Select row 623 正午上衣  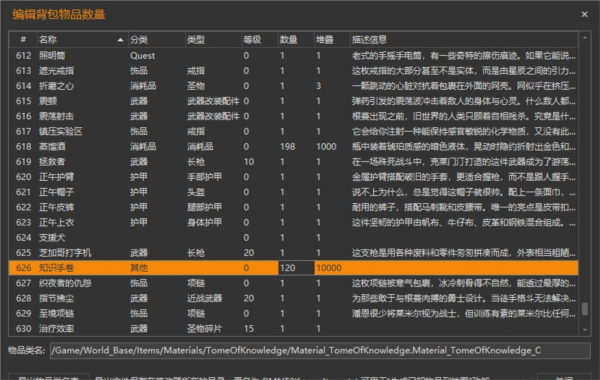(293, 222)
